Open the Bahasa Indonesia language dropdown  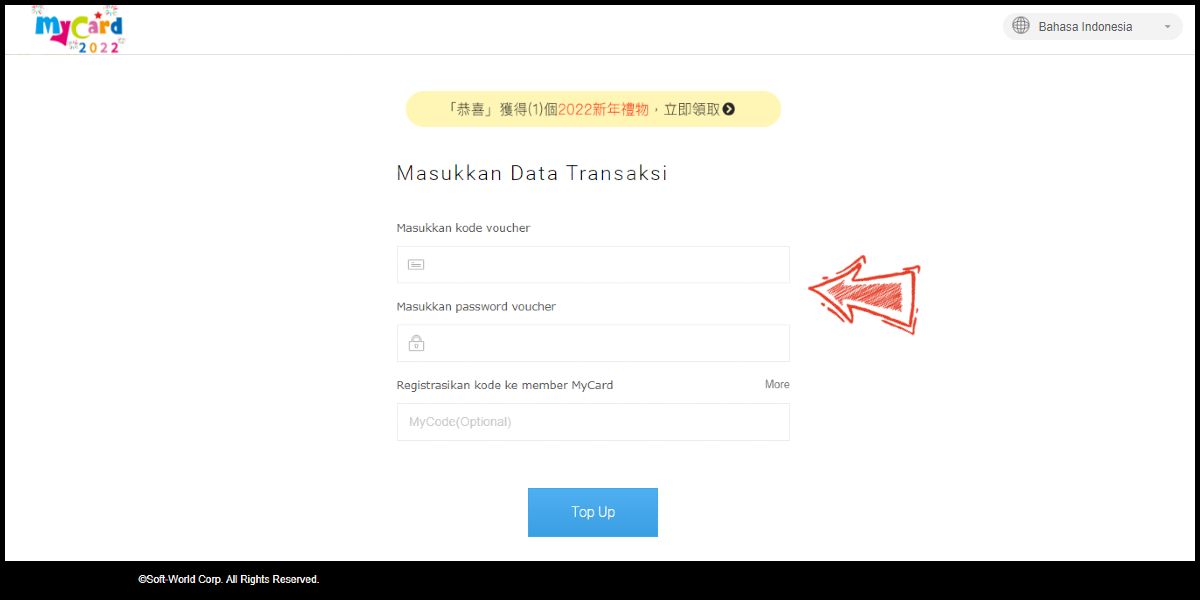click(1093, 26)
